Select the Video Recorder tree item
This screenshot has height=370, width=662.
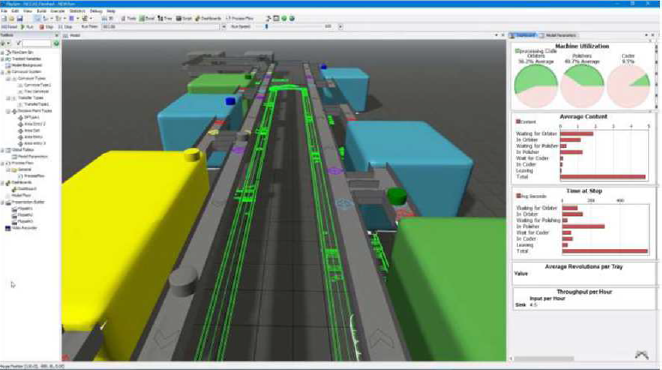24,228
